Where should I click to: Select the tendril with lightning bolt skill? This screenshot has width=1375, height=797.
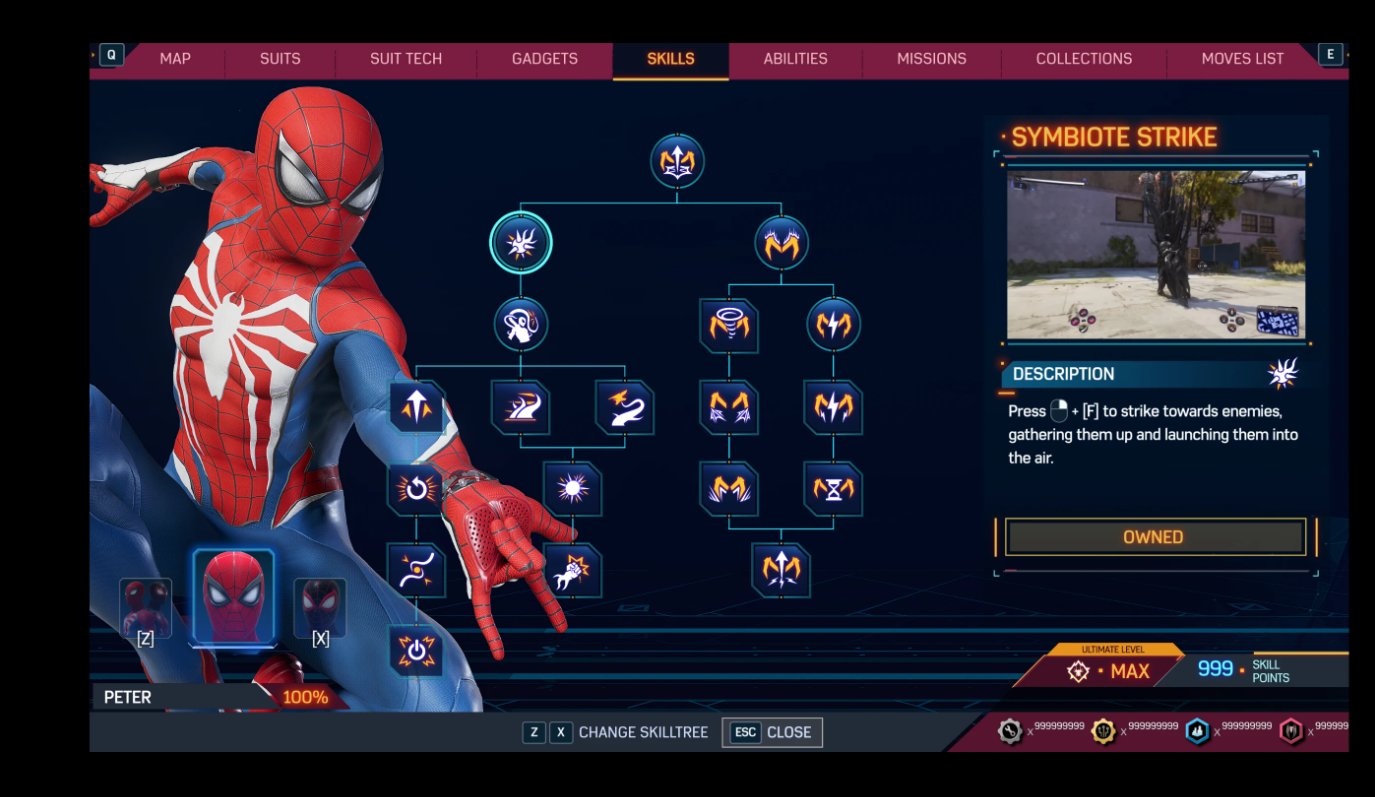pos(625,407)
